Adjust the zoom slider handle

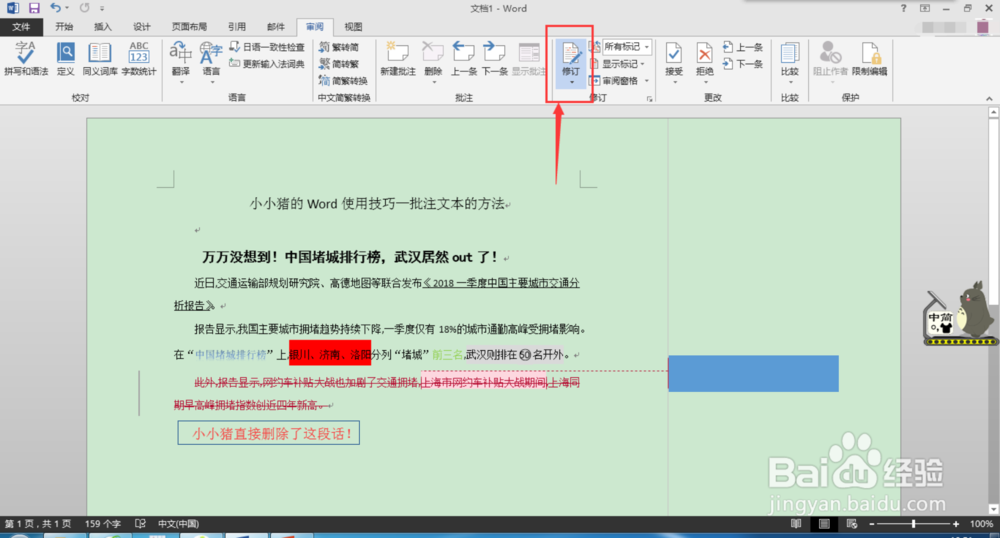coord(914,524)
